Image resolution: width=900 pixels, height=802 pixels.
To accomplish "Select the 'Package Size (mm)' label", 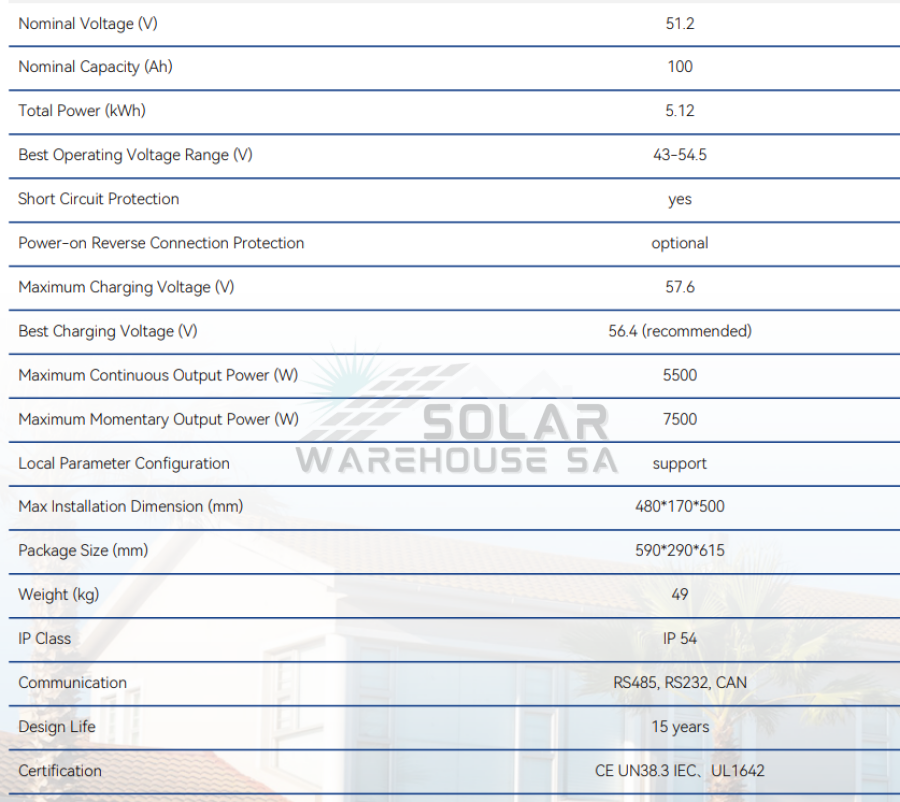I will tap(83, 551).
